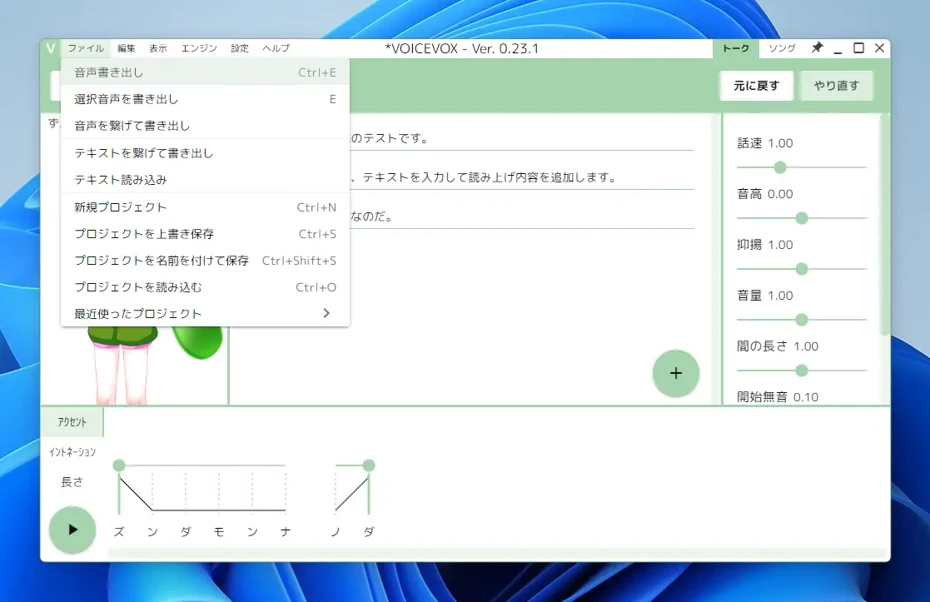This screenshot has height=602, width=930.
Task: Open the エンジン menu
Action: pyautogui.click(x=199, y=48)
